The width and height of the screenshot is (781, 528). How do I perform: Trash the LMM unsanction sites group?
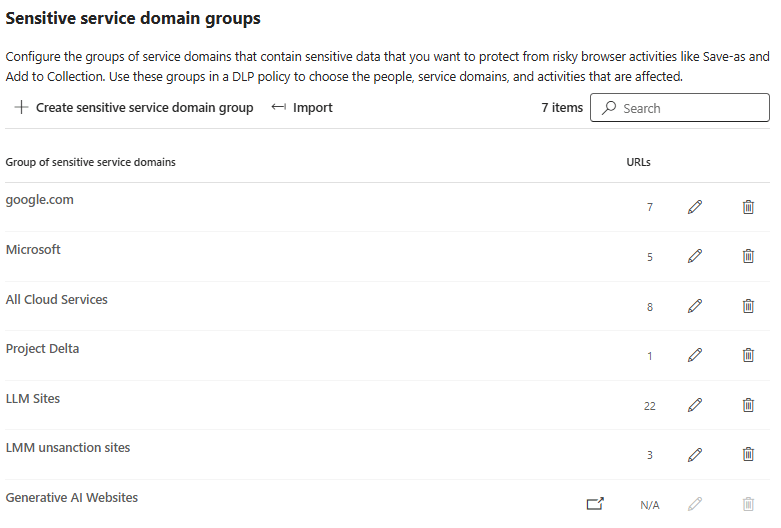click(x=748, y=454)
